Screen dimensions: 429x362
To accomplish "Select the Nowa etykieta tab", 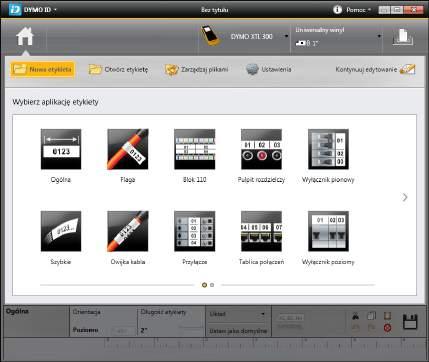I will coord(42,69).
